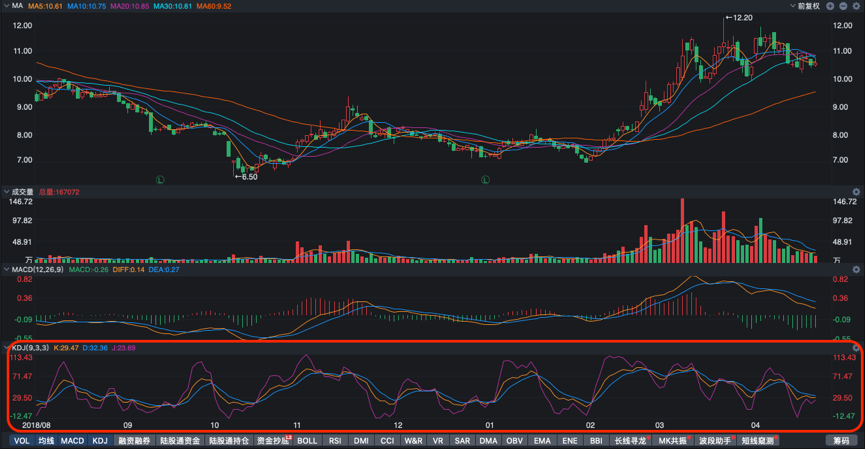
Task: Select the VR indicator
Action: pos(438,441)
